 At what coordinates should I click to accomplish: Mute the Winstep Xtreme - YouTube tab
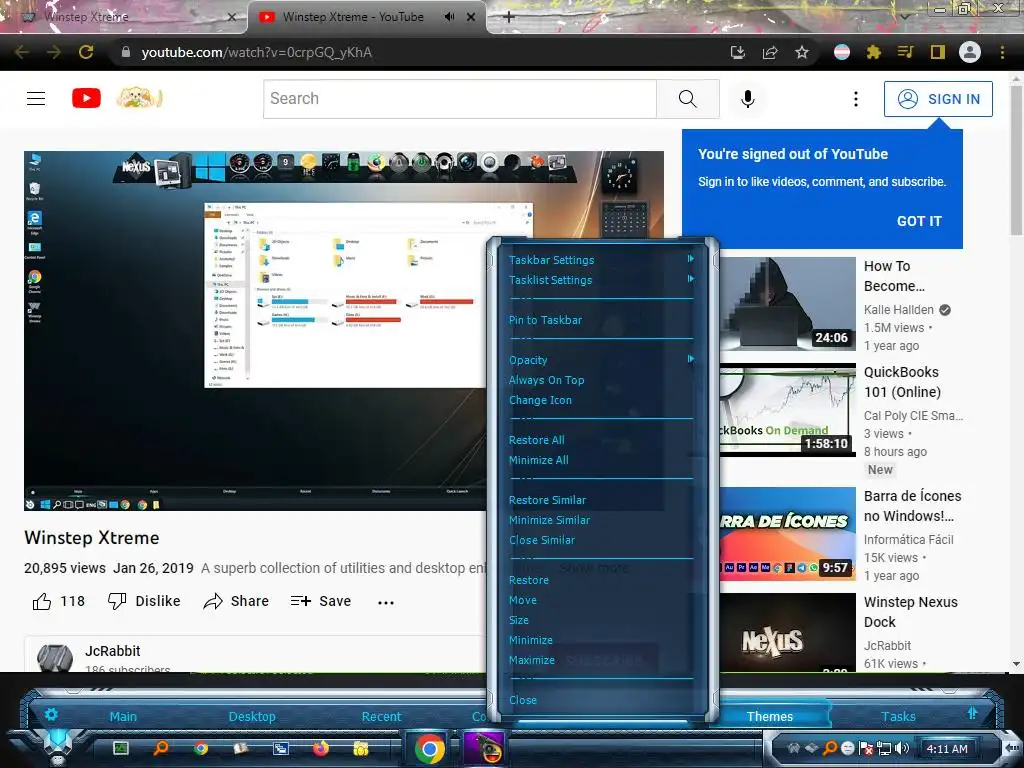coord(449,17)
